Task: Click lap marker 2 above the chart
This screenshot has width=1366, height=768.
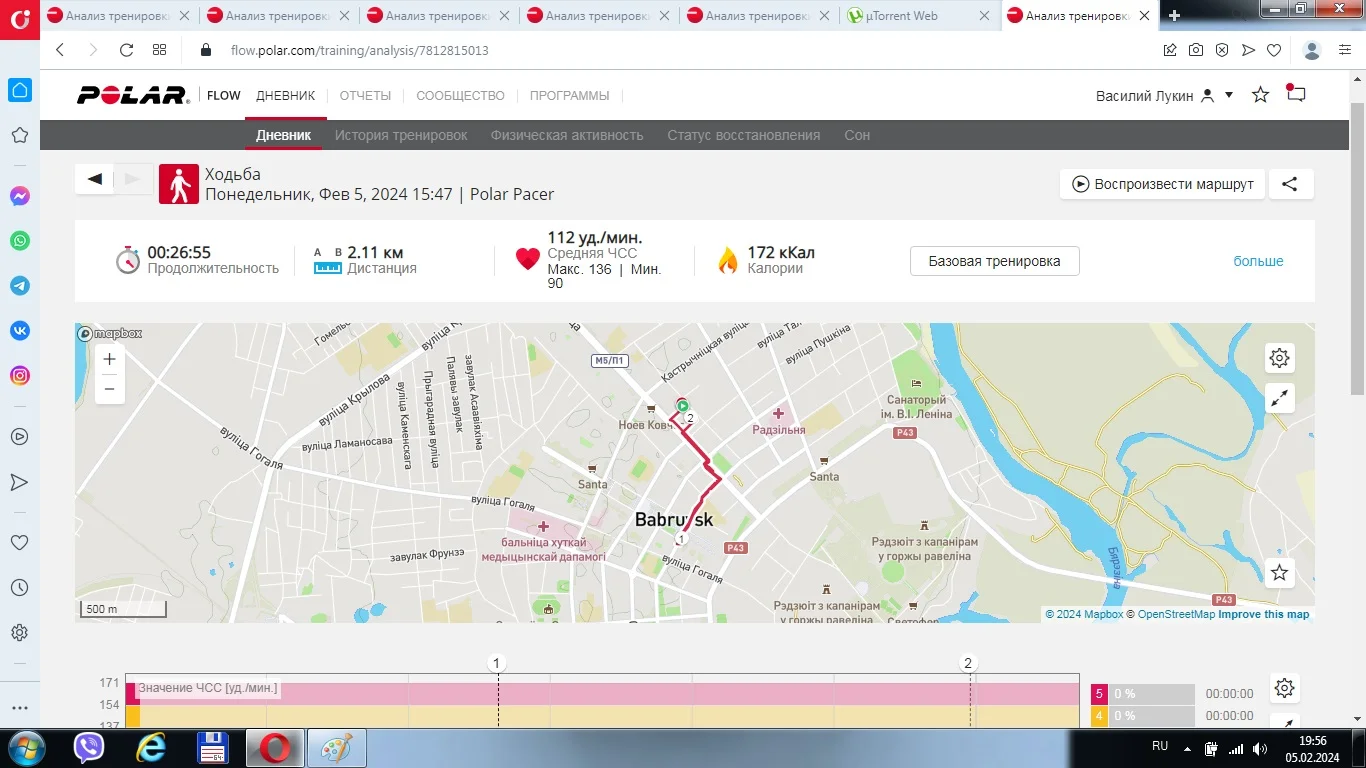Action: click(x=967, y=663)
